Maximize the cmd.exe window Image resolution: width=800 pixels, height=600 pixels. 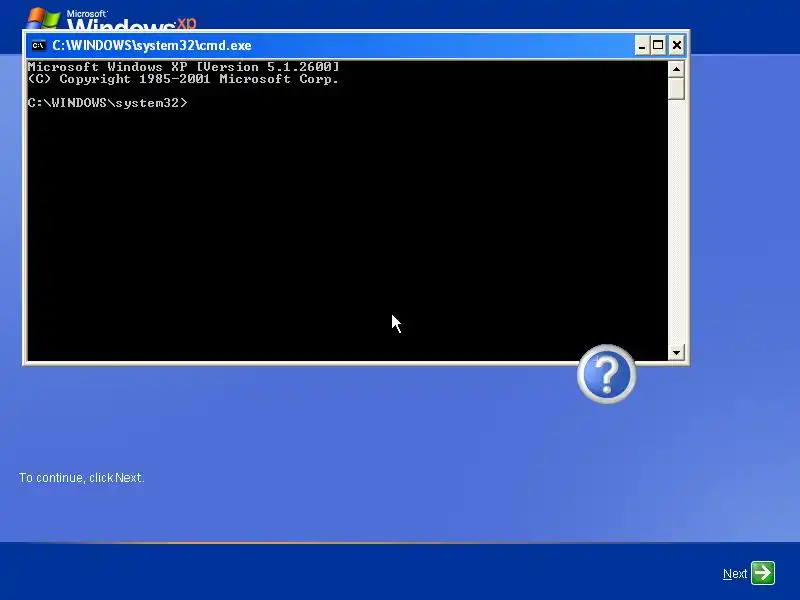coord(658,45)
